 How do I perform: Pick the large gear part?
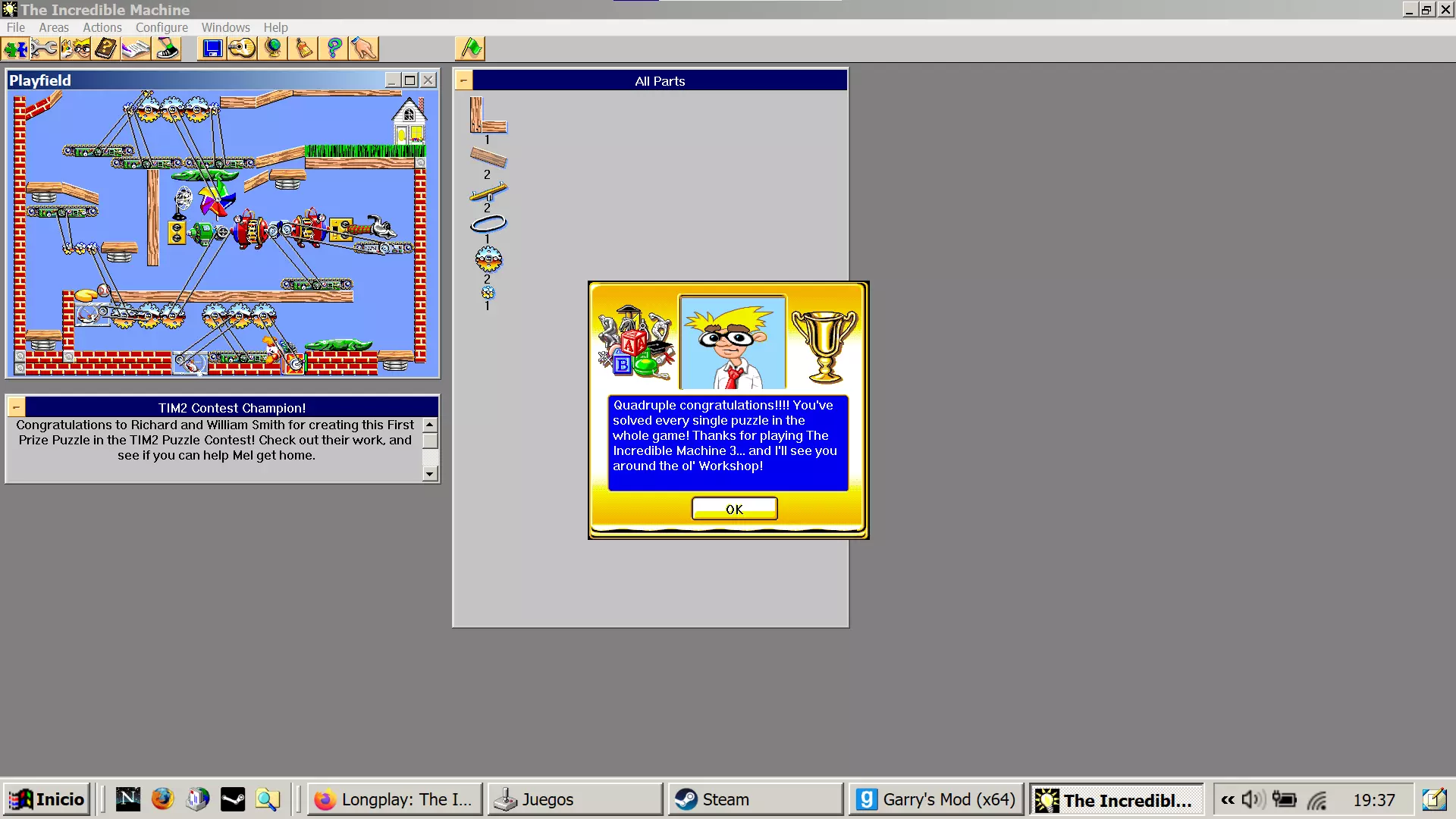pyautogui.click(x=488, y=259)
